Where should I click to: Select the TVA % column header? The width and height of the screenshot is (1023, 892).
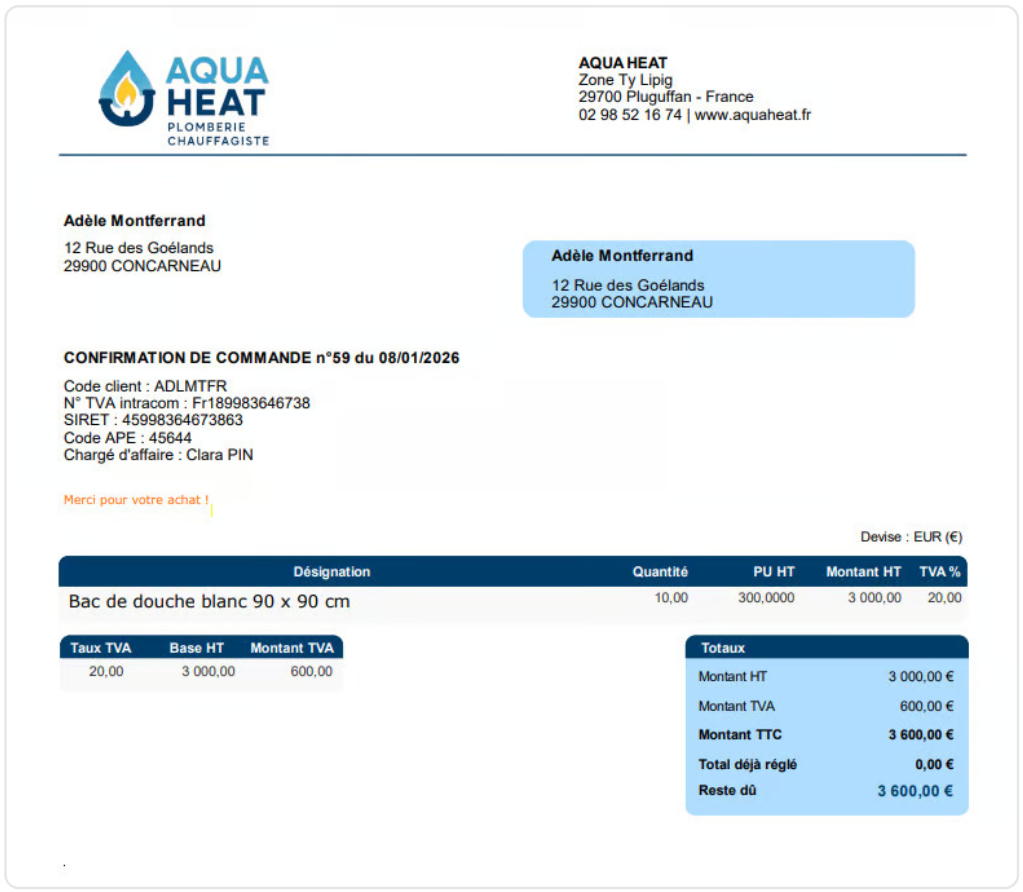(940, 572)
